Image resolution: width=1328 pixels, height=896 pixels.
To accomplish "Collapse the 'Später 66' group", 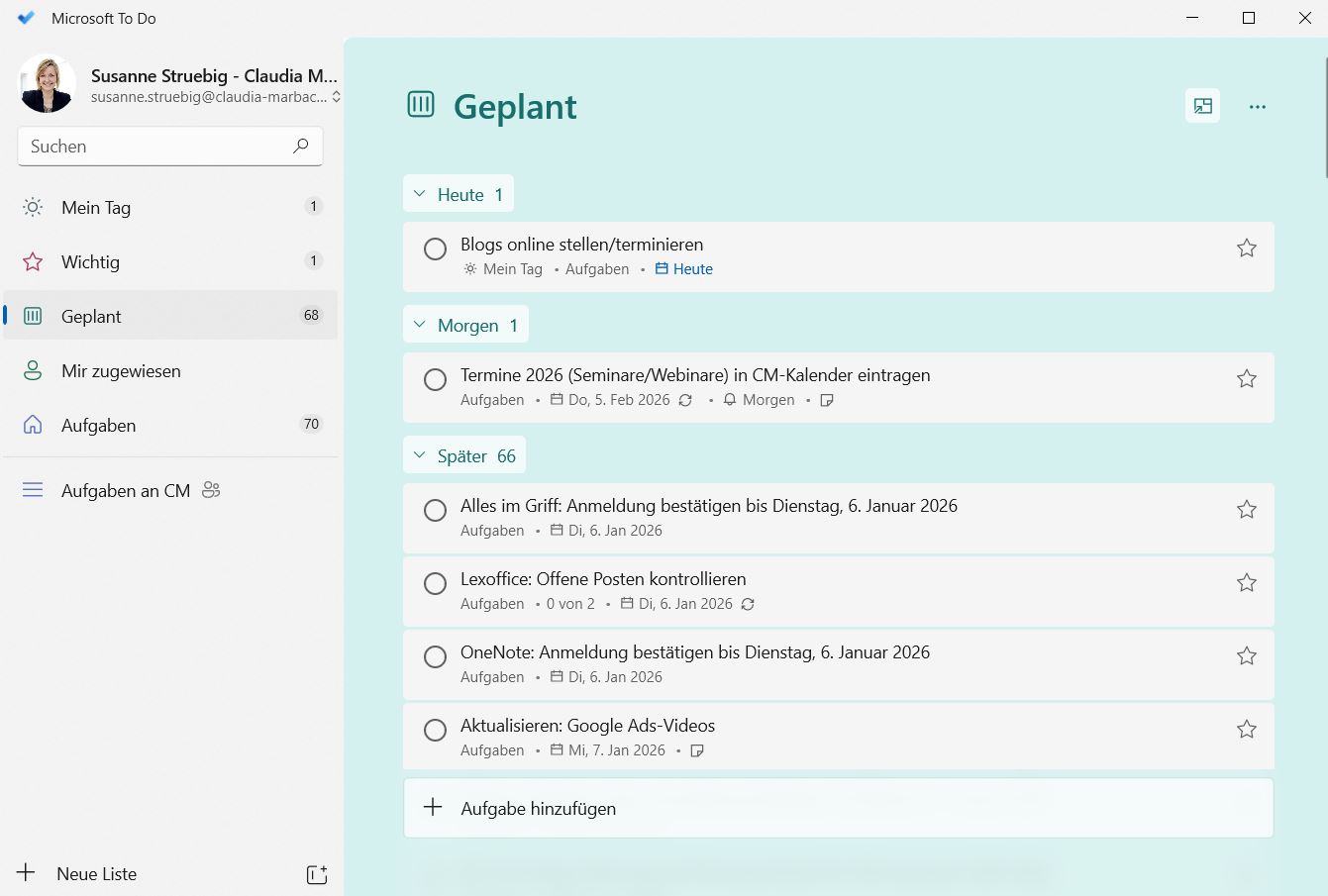I will (x=464, y=455).
